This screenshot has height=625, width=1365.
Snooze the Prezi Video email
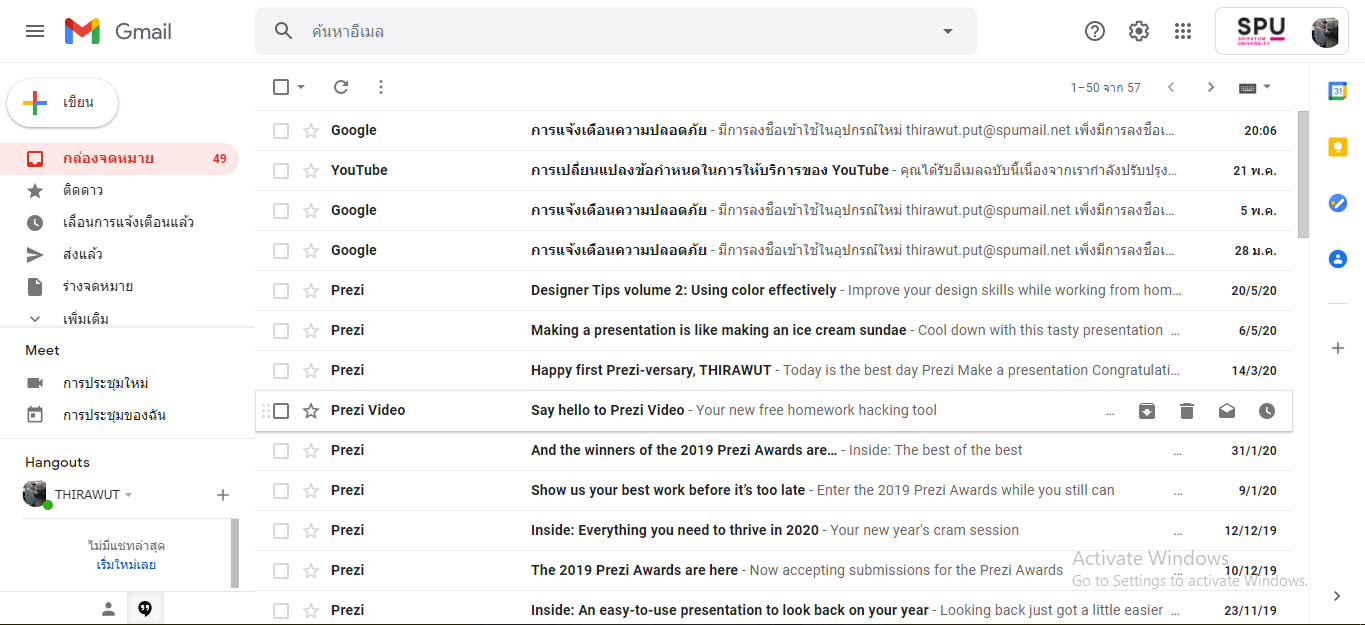(x=1267, y=411)
